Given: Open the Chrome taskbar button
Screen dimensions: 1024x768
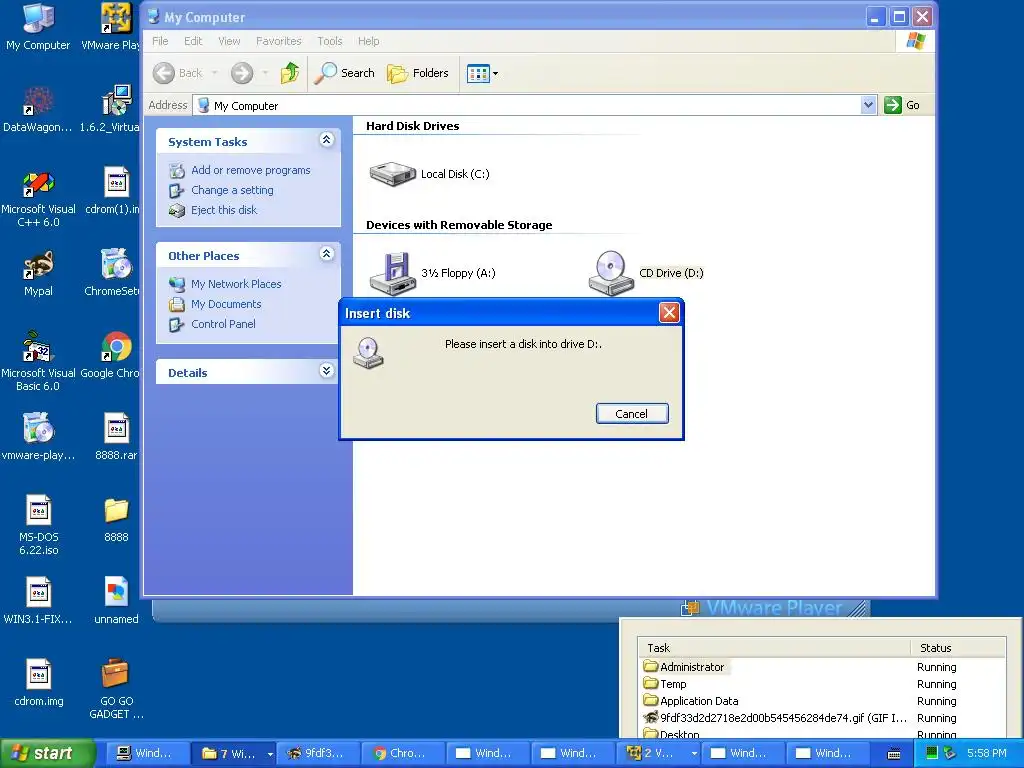Looking at the screenshot, I should pos(402,754).
